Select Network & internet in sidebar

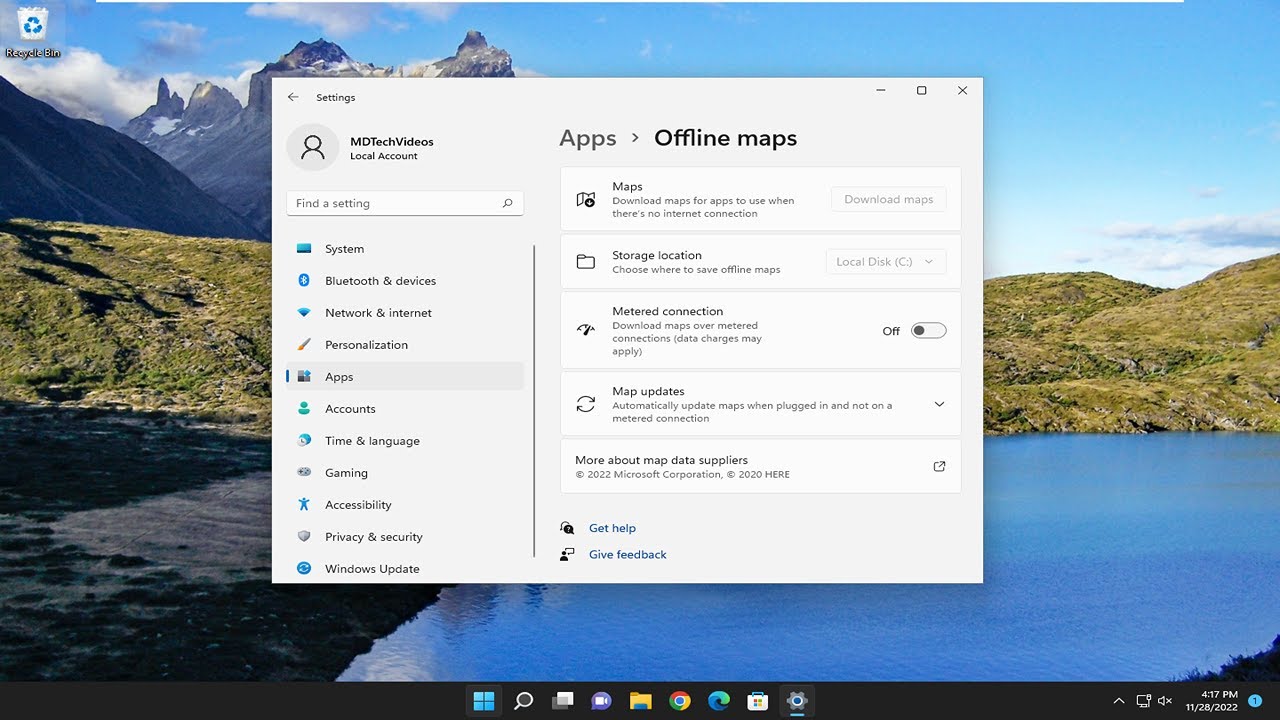(x=405, y=313)
